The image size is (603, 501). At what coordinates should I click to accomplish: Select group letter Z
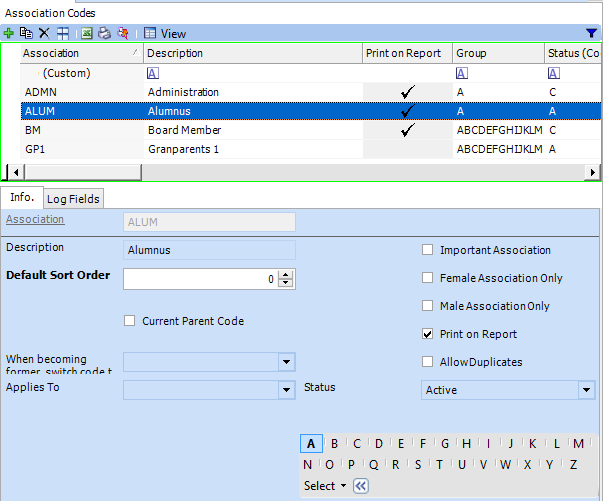573,464
